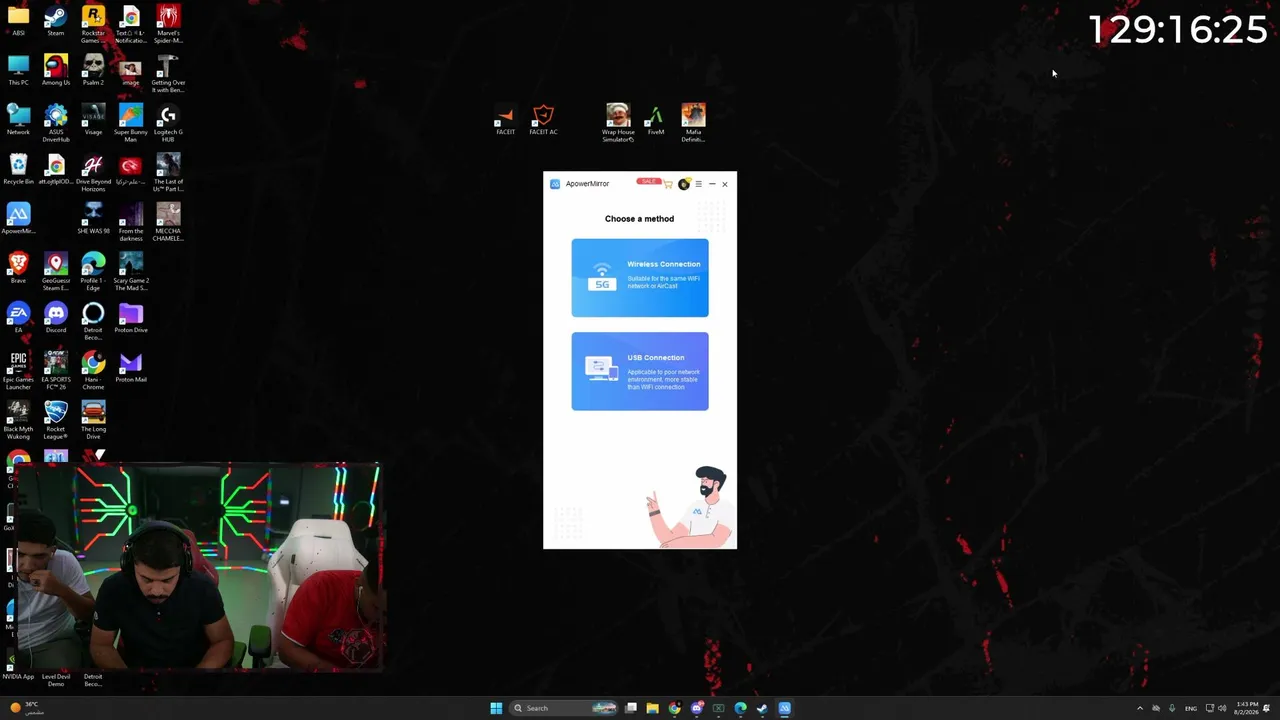Select the This PC desktop icon
Viewport: 1280px width, 720px height.
pyautogui.click(x=18, y=70)
